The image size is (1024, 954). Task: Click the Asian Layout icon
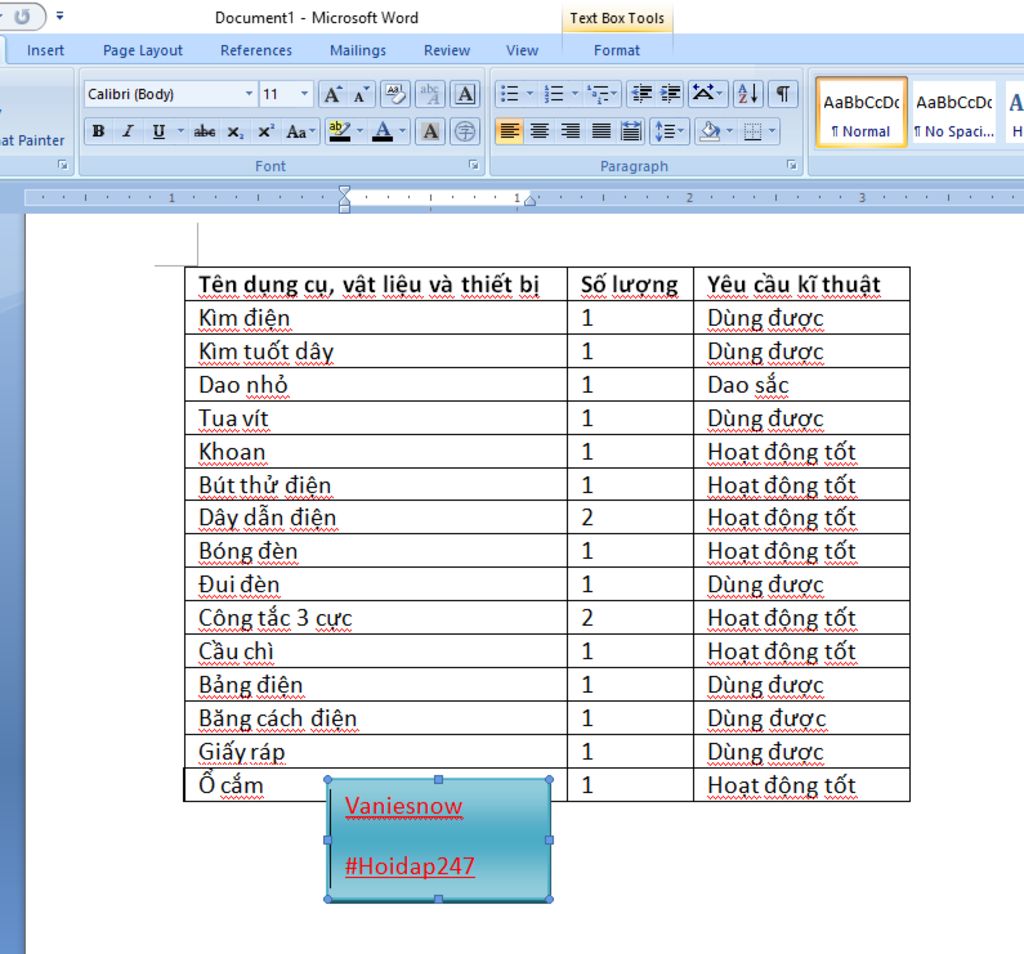point(707,94)
